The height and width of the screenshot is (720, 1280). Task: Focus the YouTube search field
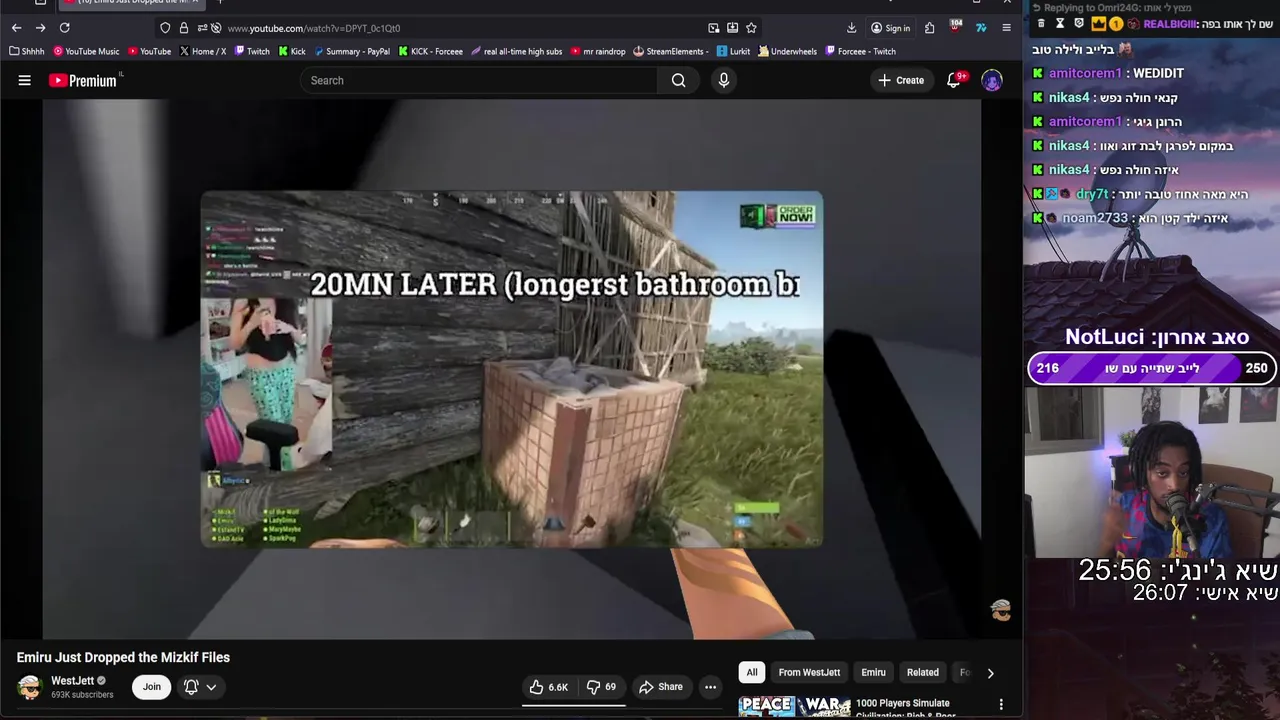479,80
